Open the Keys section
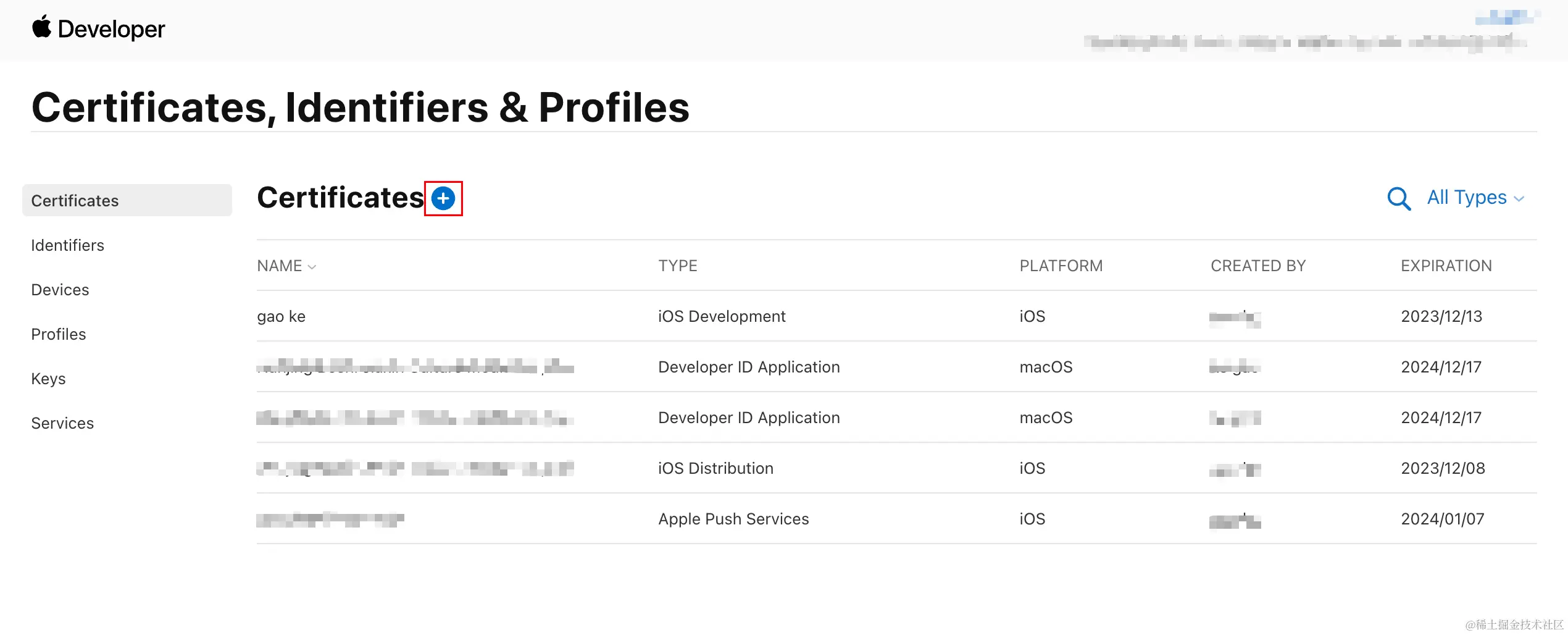This screenshot has width=1568, height=635. coord(48,378)
